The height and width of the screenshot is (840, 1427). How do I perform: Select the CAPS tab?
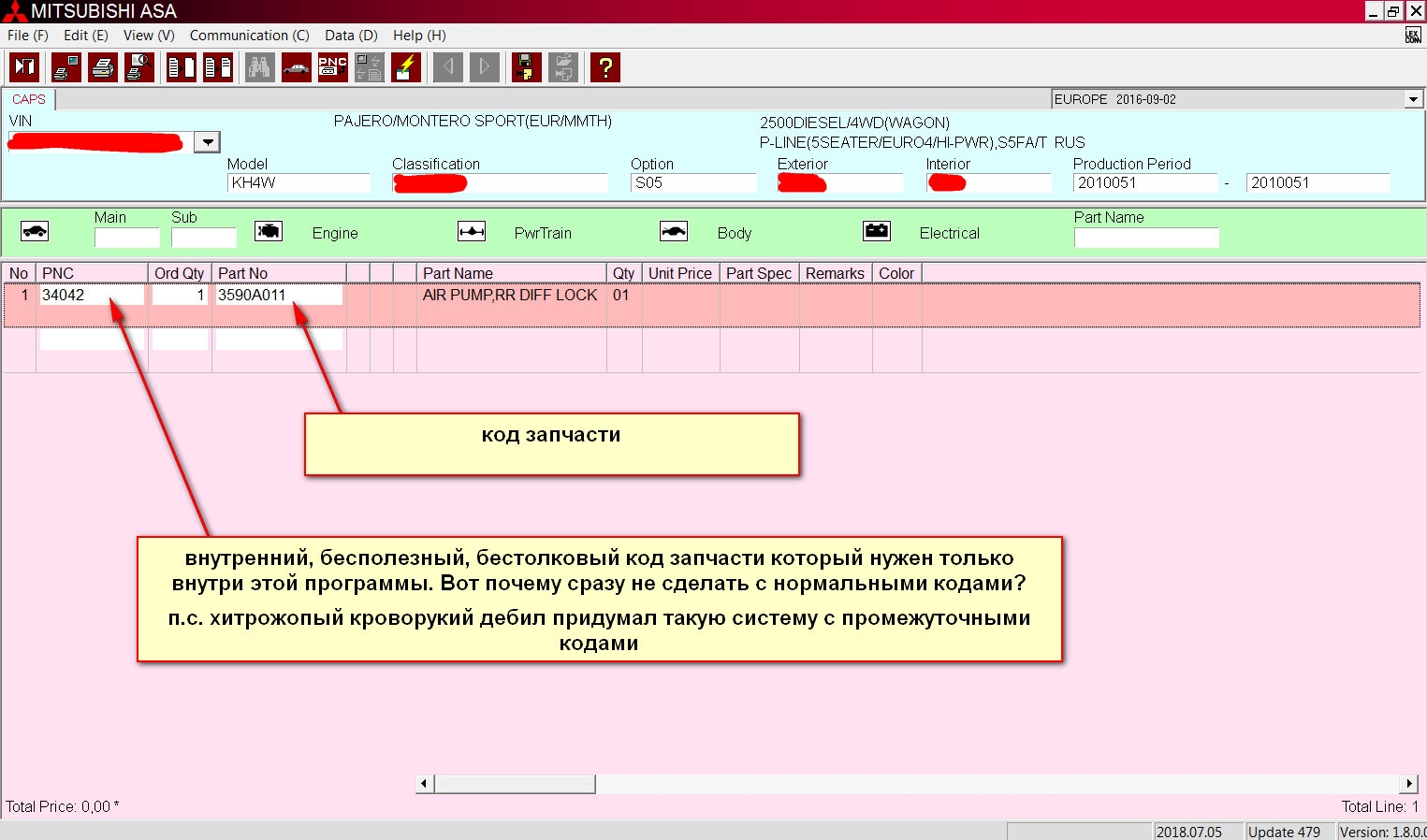(x=29, y=99)
